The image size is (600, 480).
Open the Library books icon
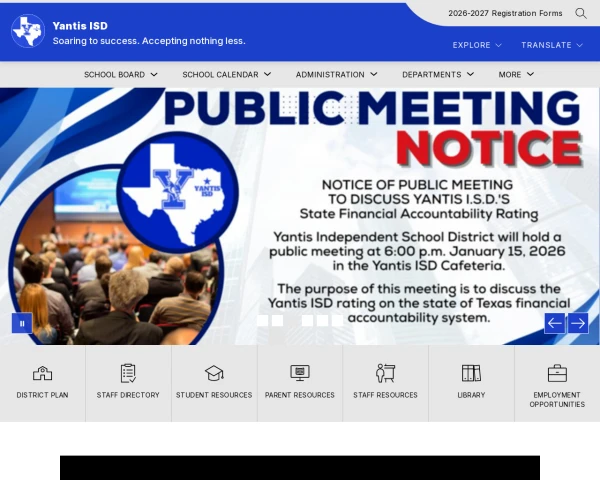pos(471,373)
